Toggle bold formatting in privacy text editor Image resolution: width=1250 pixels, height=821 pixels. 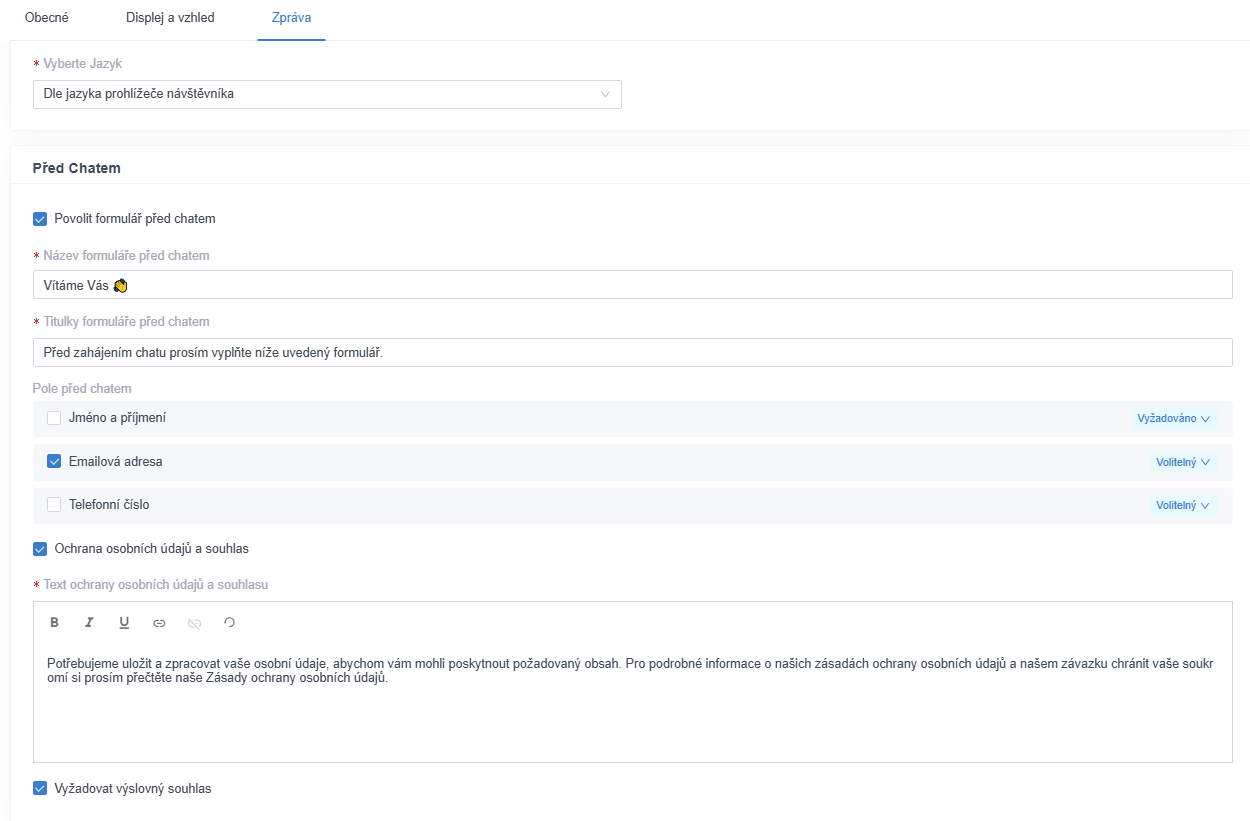(x=55, y=623)
